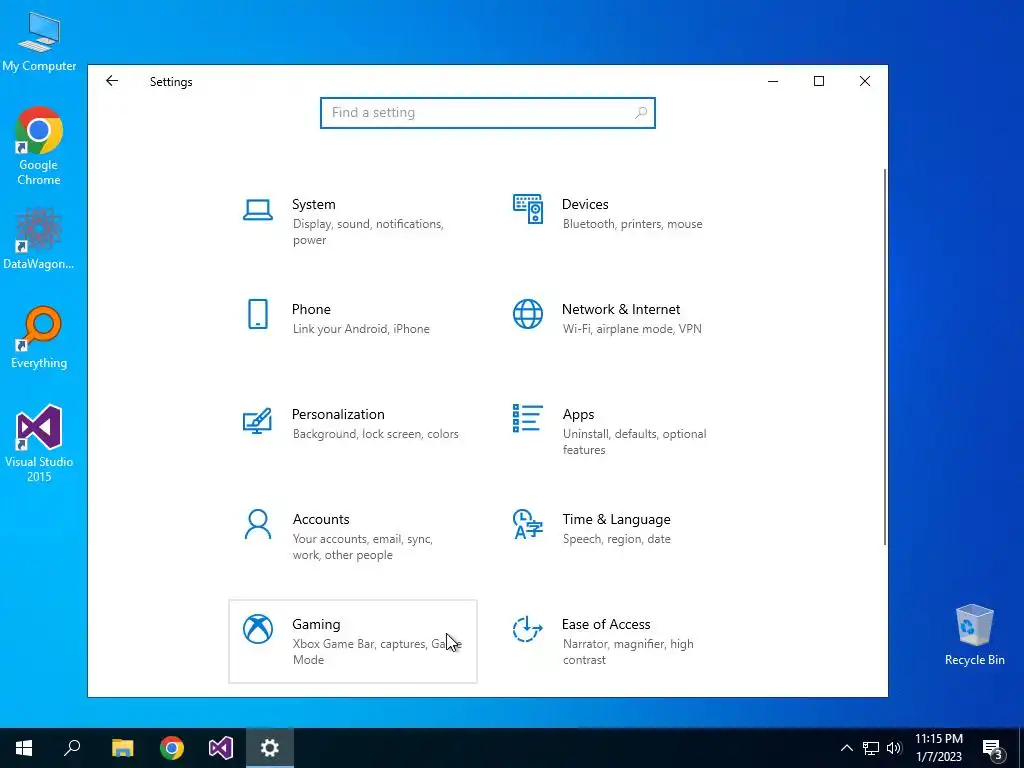
Task: Click the Accounts person icon
Action: (x=258, y=524)
